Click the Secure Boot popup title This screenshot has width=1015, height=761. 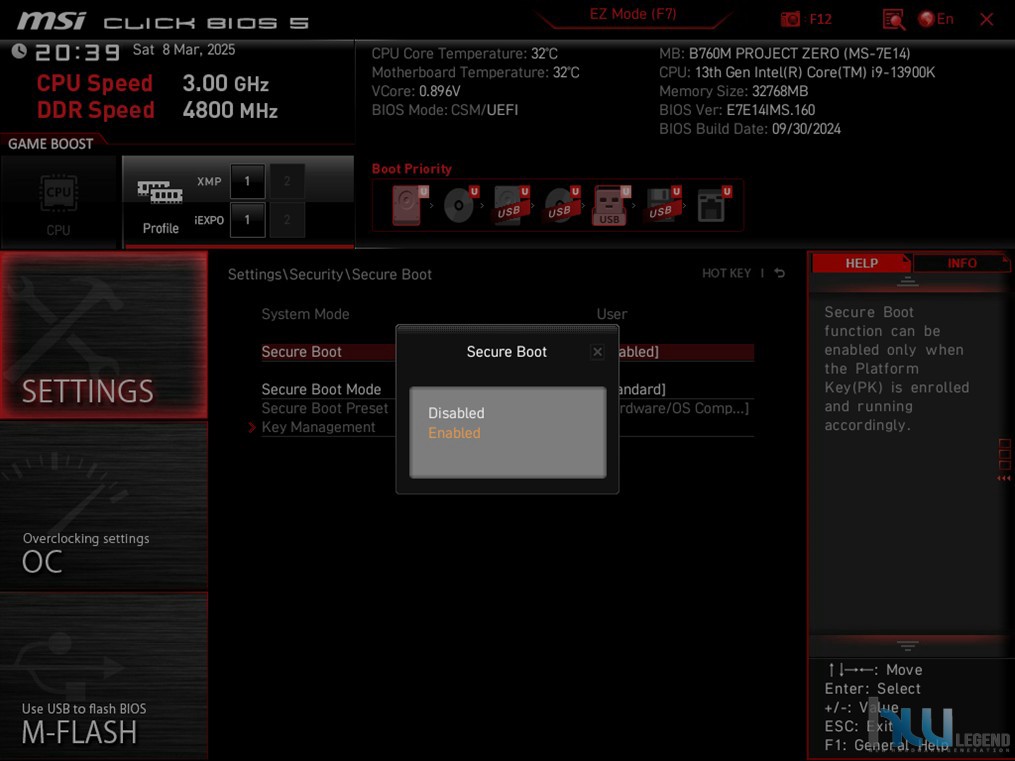coord(507,351)
